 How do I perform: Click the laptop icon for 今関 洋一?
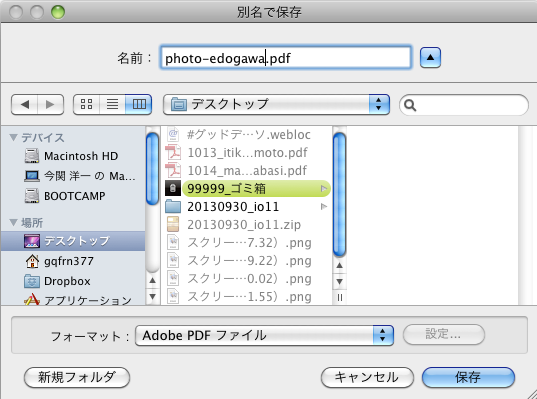pyautogui.click(x=32, y=176)
